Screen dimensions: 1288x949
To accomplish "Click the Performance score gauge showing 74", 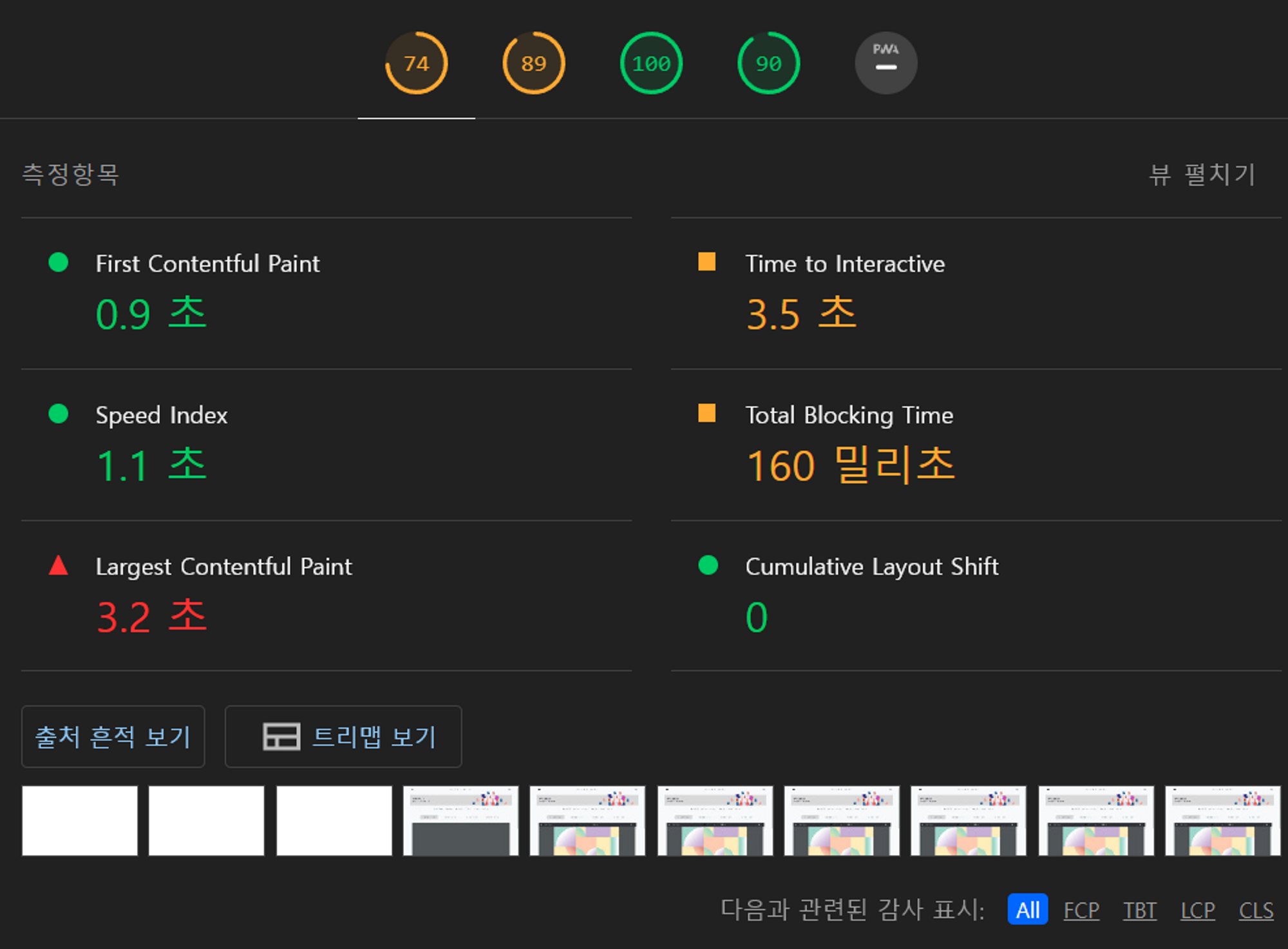I will pos(416,63).
